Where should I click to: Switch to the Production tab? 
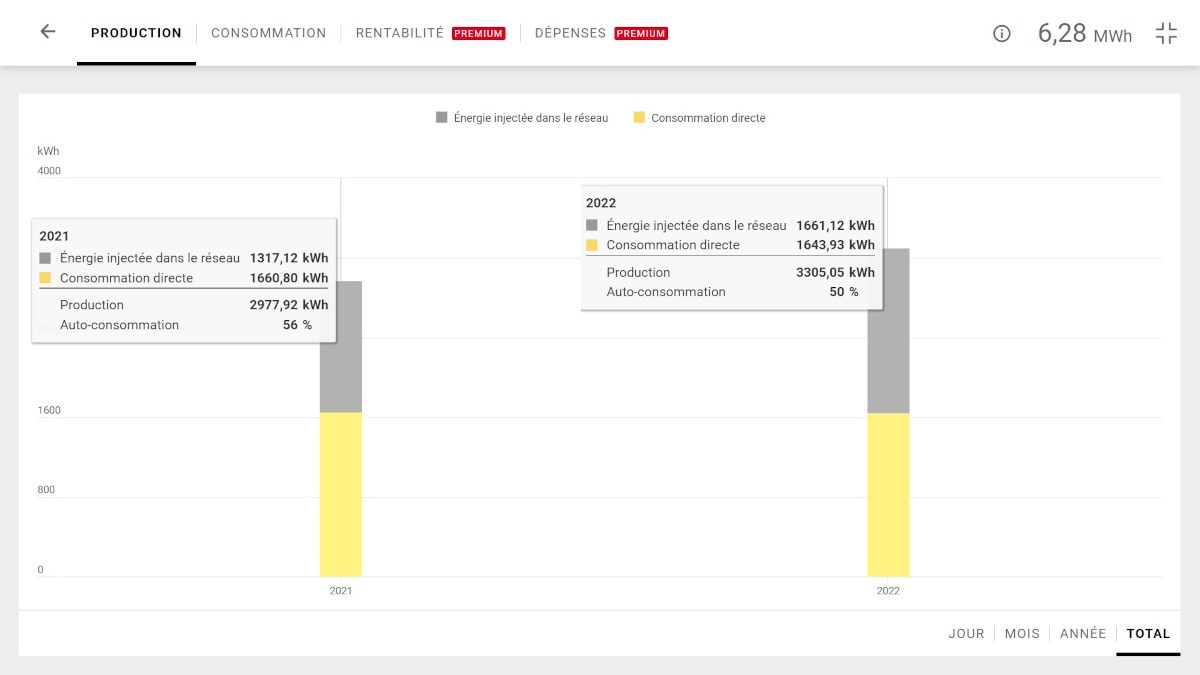point(136,33)
